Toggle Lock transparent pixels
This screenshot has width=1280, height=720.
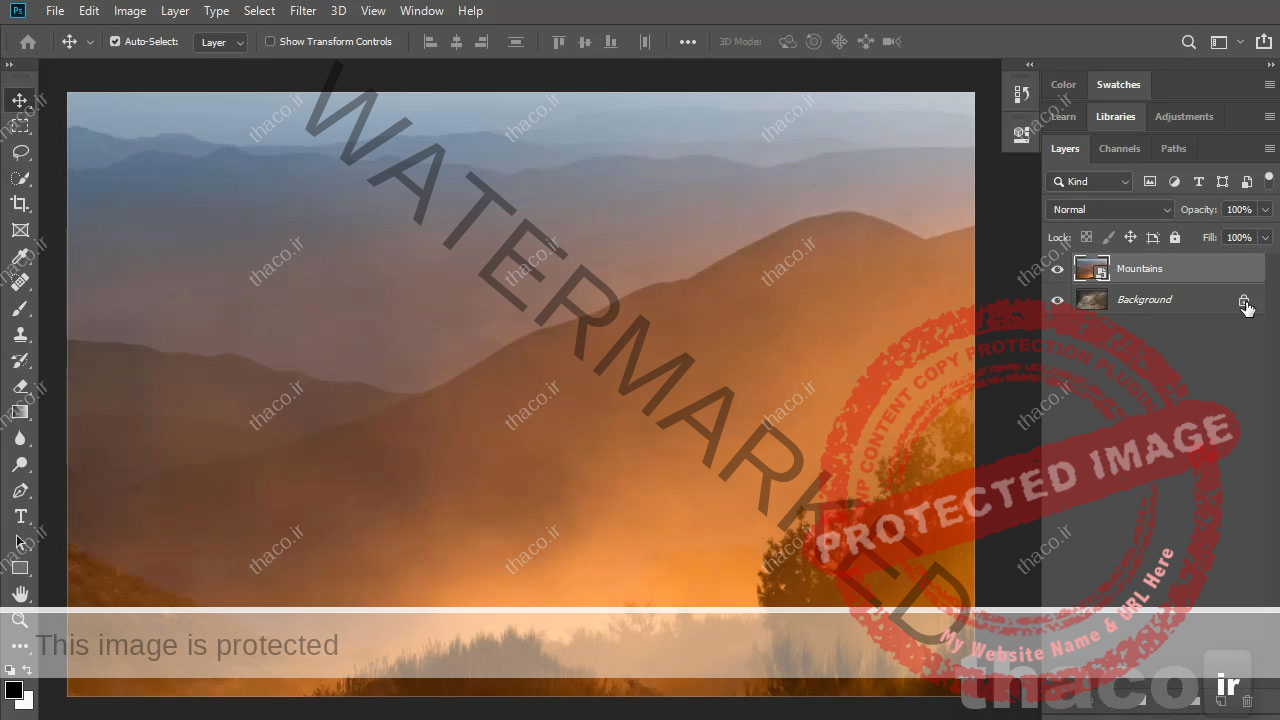coord(1087,237)
